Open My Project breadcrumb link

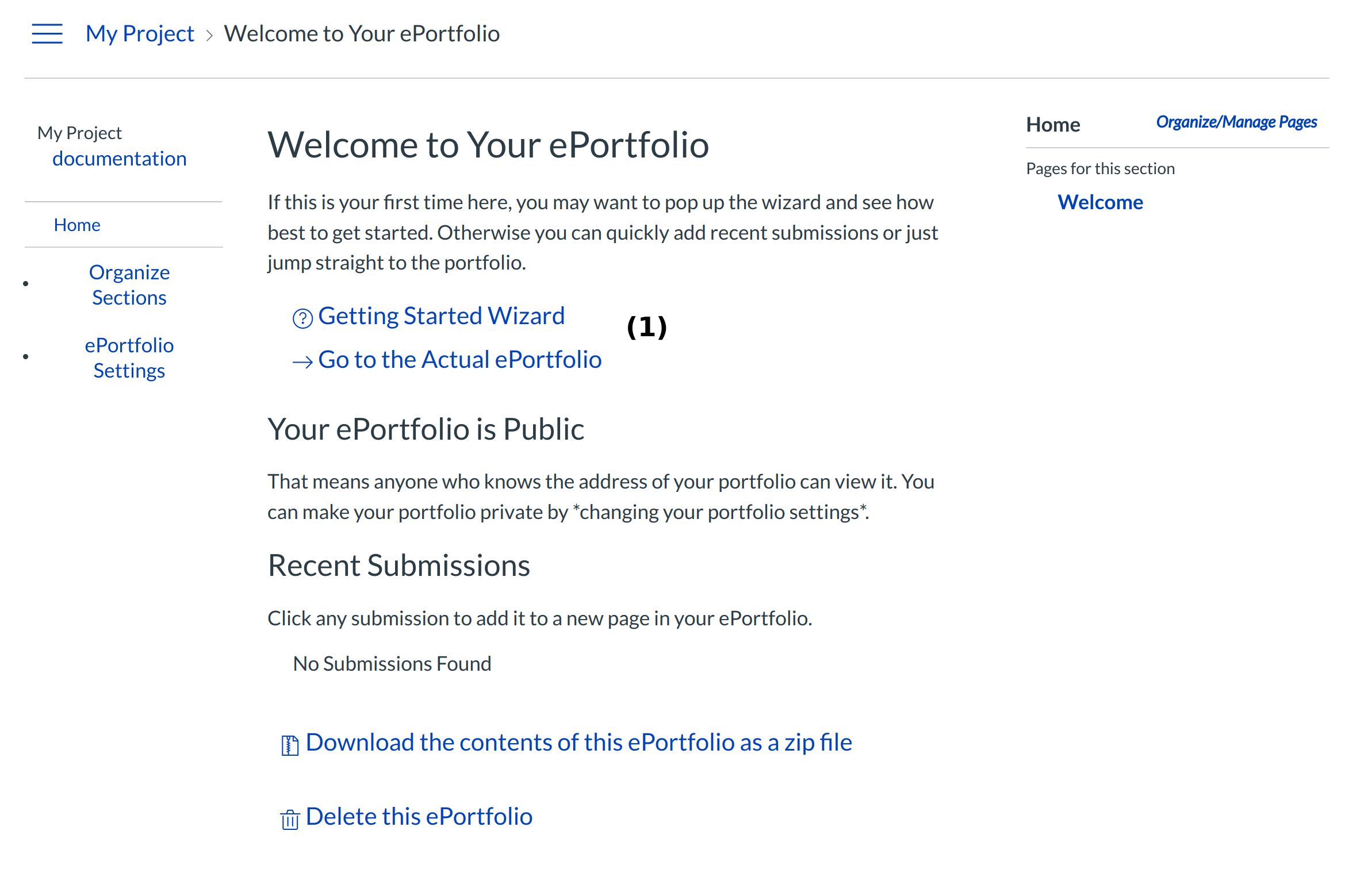(140, 34)
